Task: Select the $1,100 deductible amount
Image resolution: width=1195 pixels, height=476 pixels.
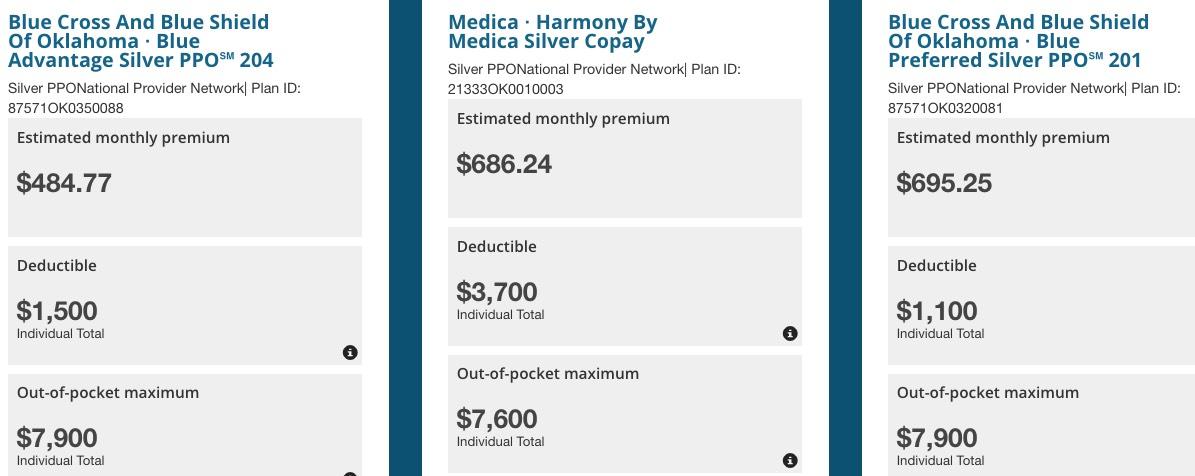Action: (937, 311)
